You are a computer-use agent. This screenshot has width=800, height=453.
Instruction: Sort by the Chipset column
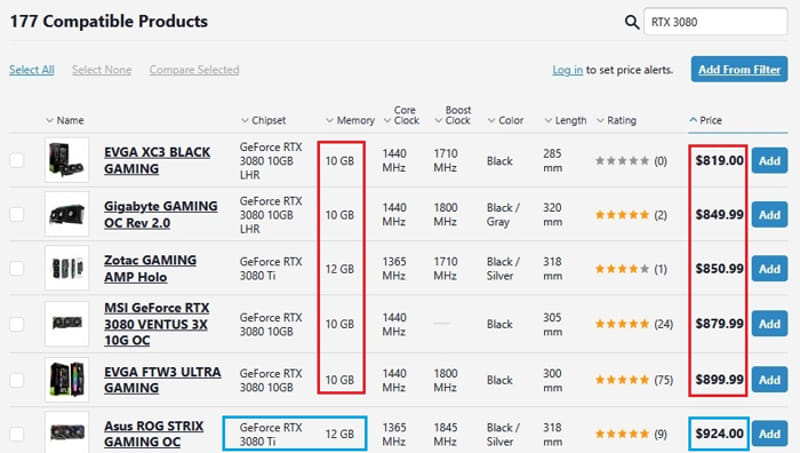pyautogui.click(x=263, y=120)
